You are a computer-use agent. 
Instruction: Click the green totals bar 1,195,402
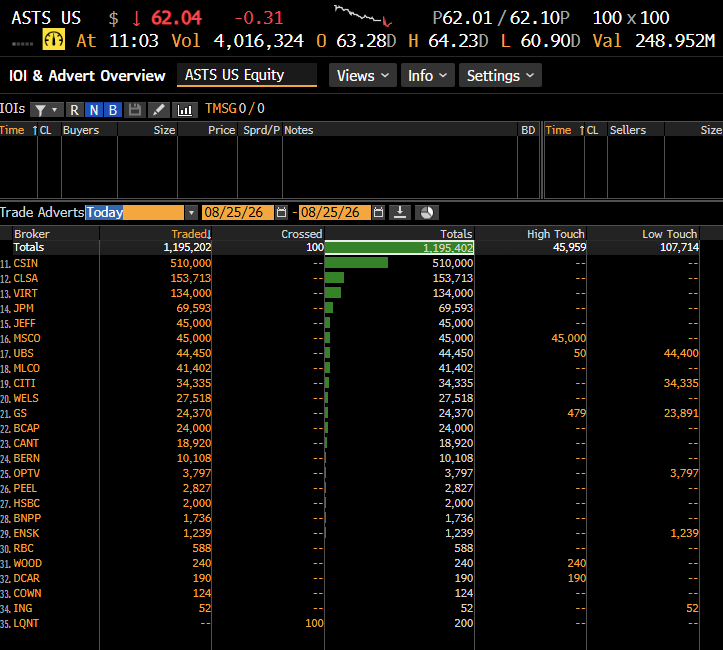[x=399, y=248]
